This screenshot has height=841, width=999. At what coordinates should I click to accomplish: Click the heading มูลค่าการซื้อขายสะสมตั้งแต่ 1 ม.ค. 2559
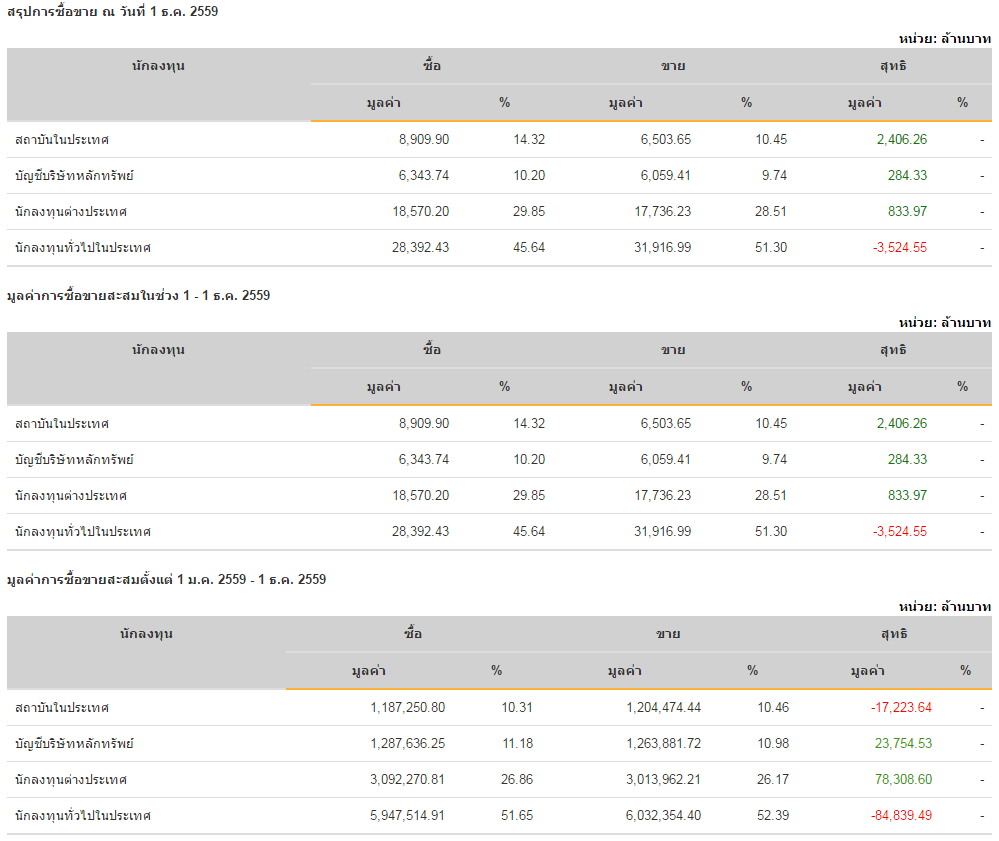(x=166, y=580)
